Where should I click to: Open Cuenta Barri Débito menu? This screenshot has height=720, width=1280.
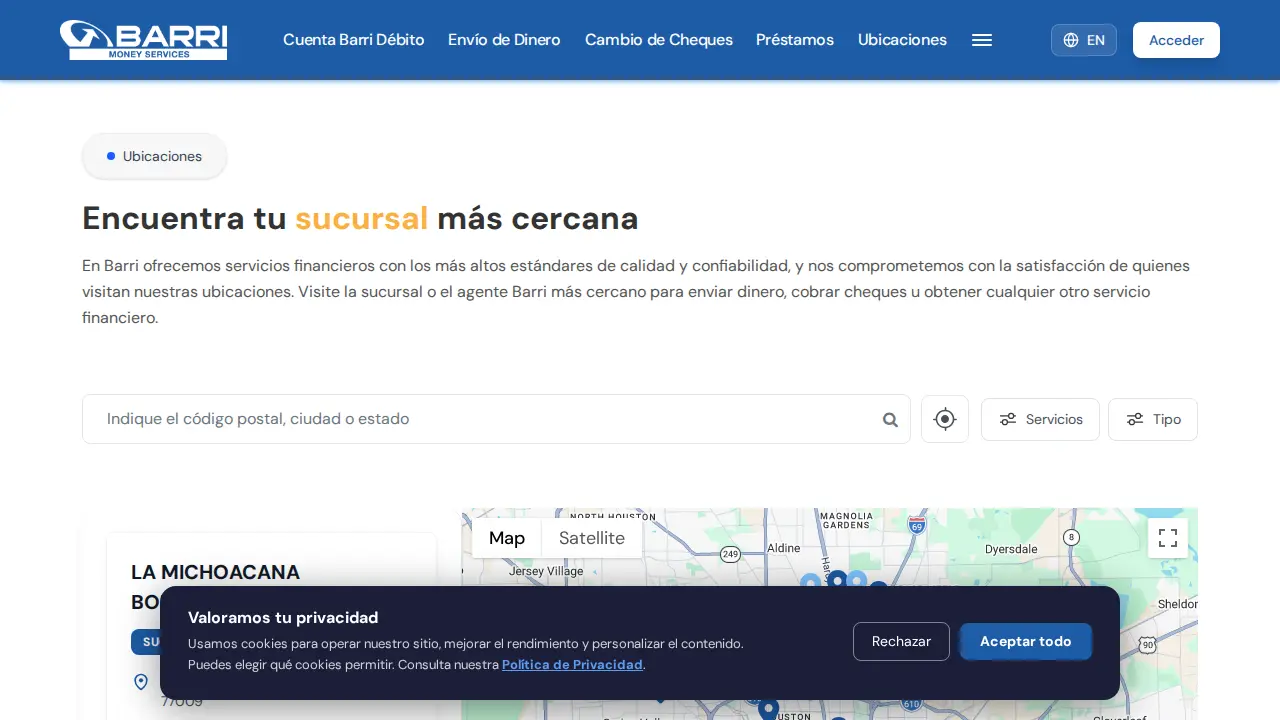tap(354, 40)
